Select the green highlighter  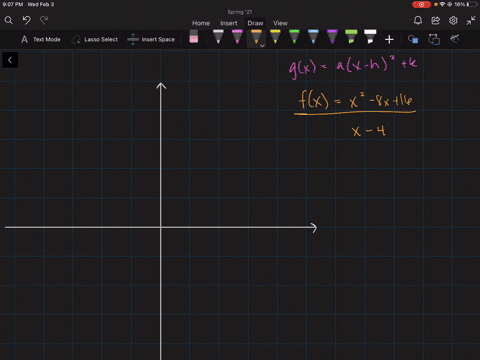(351, 37)
